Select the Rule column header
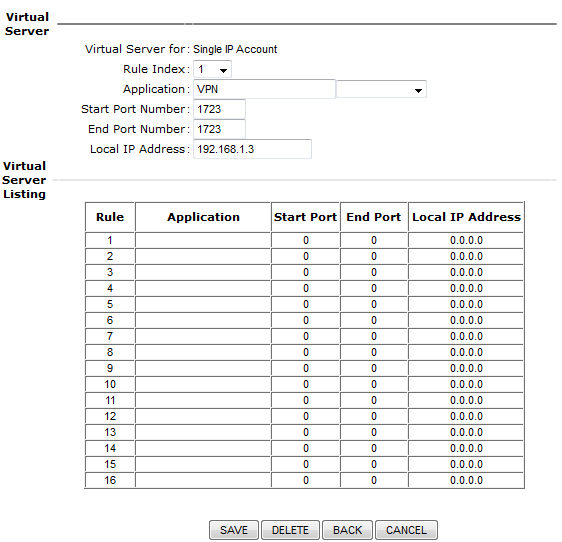The width and height of the screenshot is (562, 542). click(x=110, y=217)
